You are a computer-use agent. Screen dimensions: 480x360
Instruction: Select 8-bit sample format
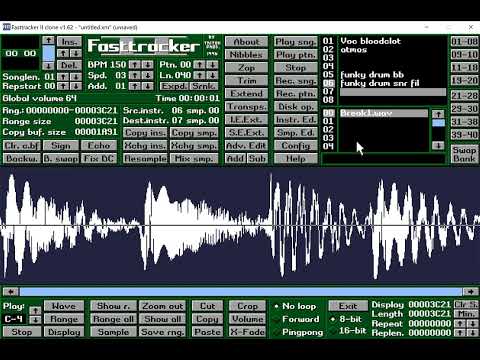[x=347, y=319]
